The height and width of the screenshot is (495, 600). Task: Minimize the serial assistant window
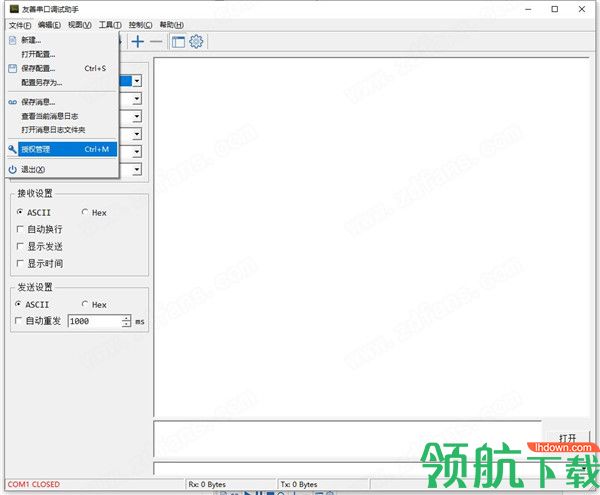[528, 9]
